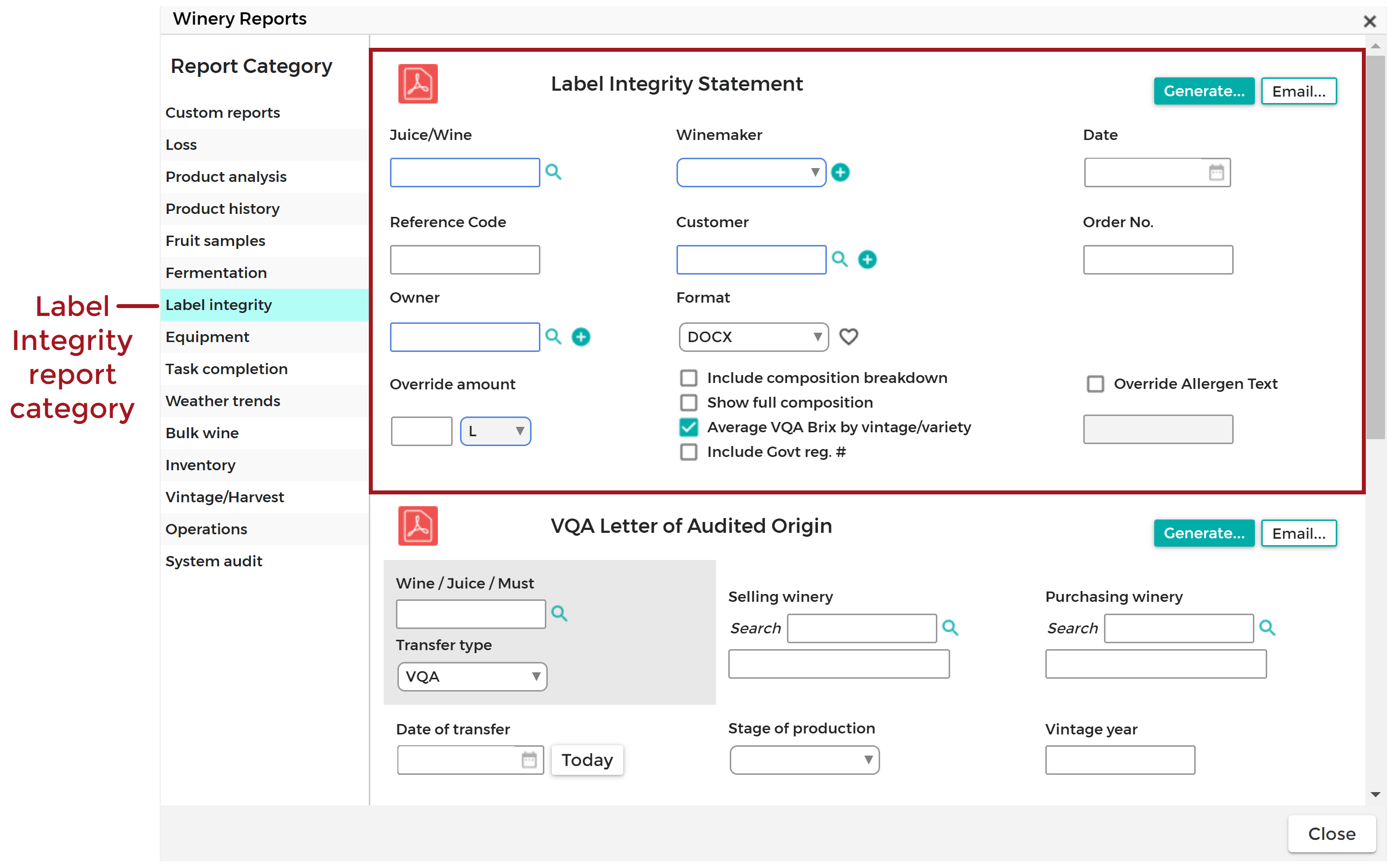
Task: Select the Custom reports category
Action: (x=264, y=112)
